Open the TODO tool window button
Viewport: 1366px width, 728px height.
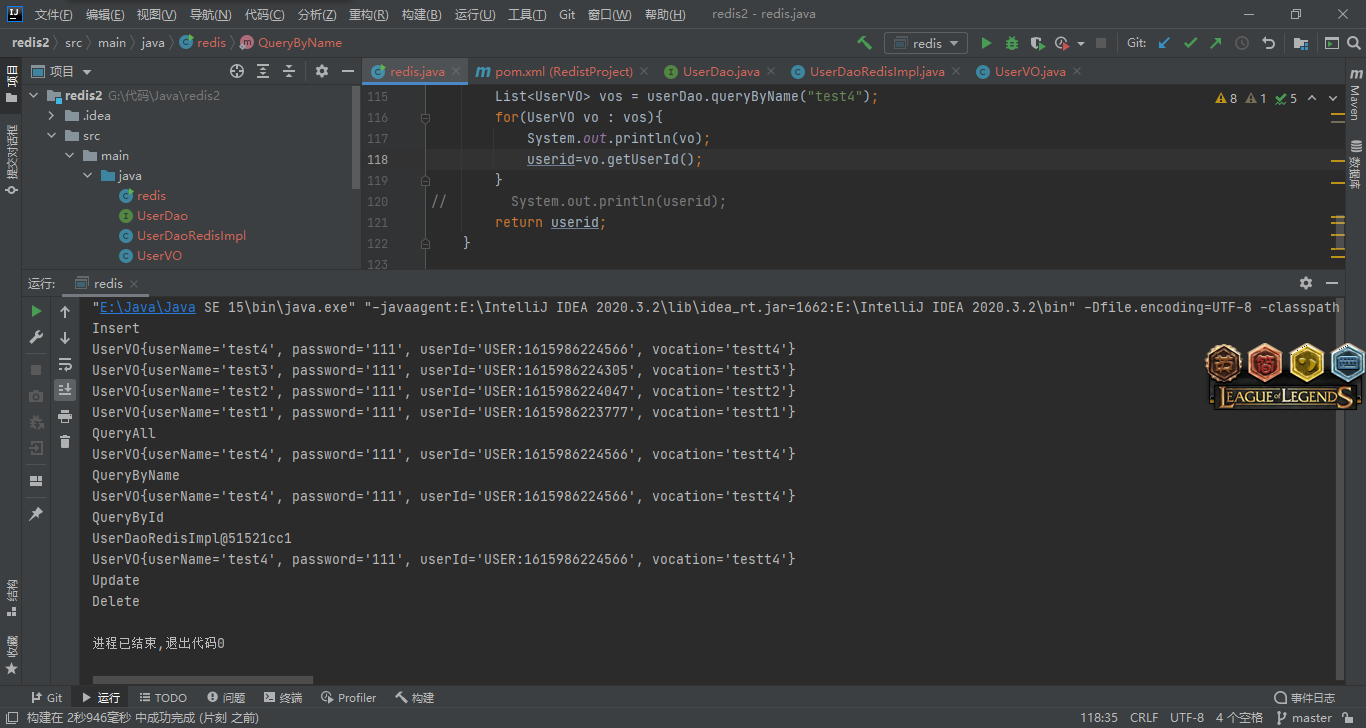pyautogui.click(x=163, y=698)
